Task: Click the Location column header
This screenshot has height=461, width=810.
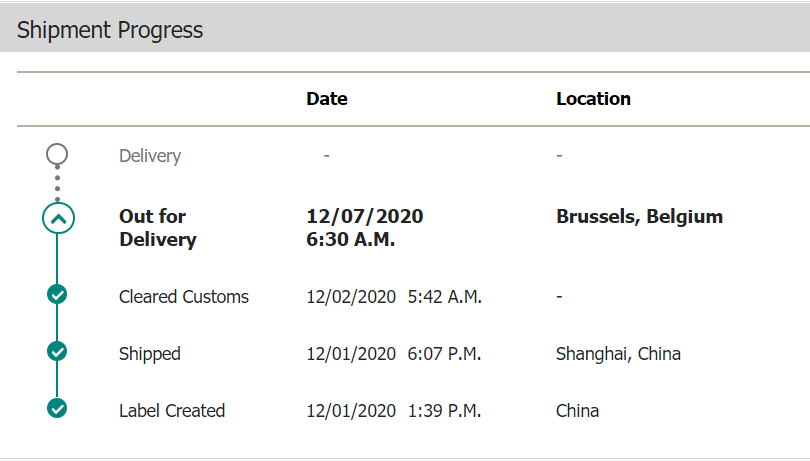Action: [x=593, y=99]
